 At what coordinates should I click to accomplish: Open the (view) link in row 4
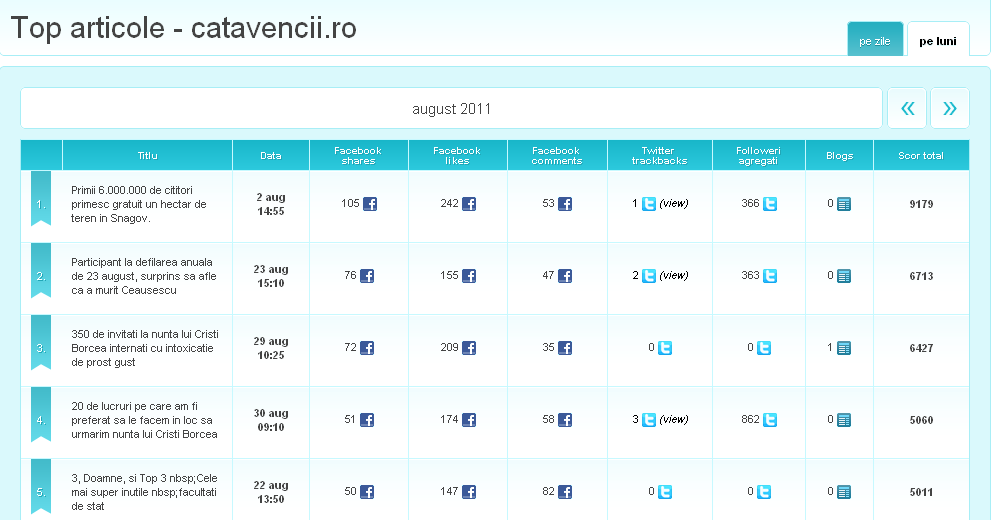674,420
